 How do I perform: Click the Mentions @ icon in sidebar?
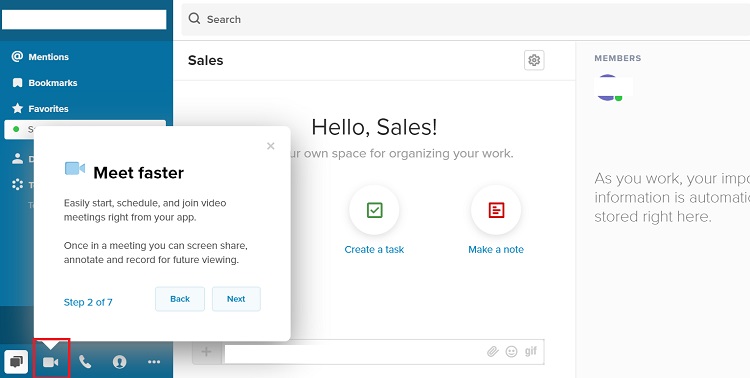click(x=17, y=56)
